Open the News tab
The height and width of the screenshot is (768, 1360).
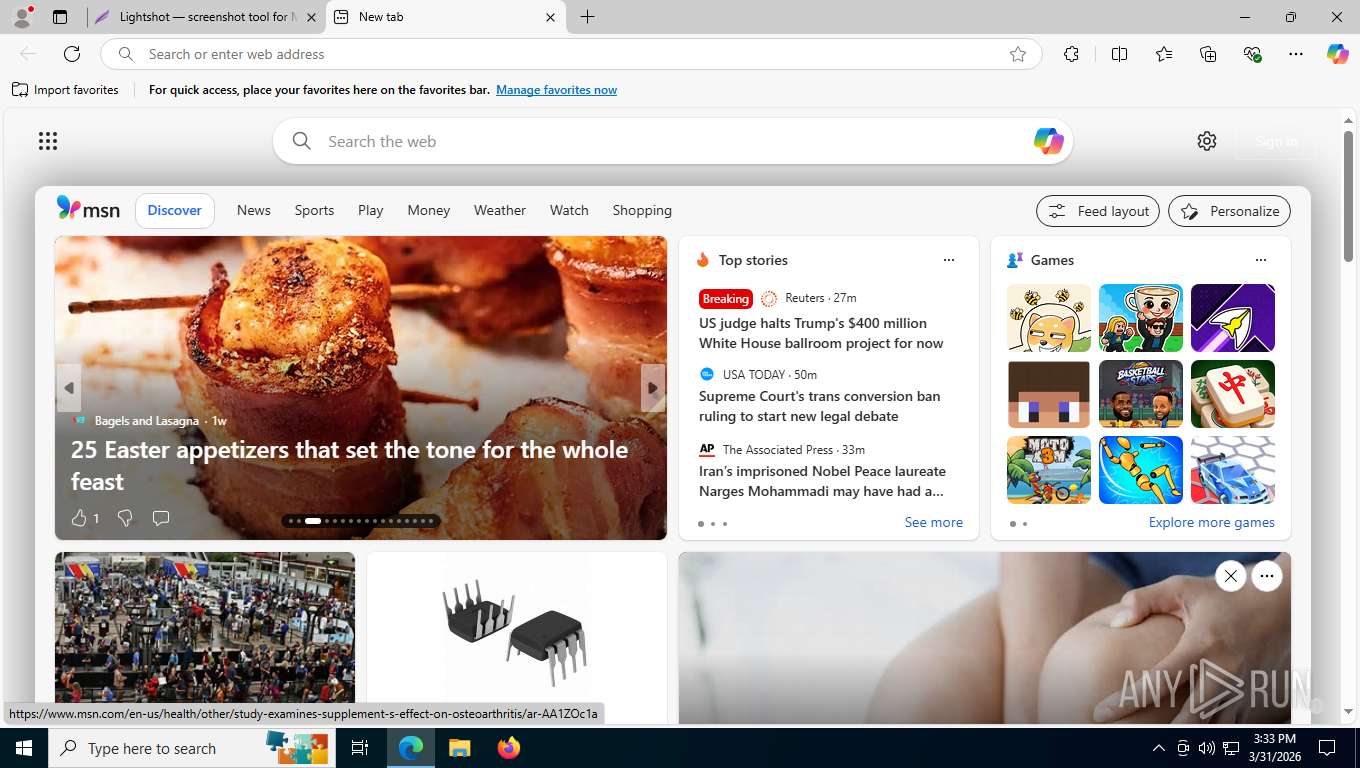(x=254, y=211)
